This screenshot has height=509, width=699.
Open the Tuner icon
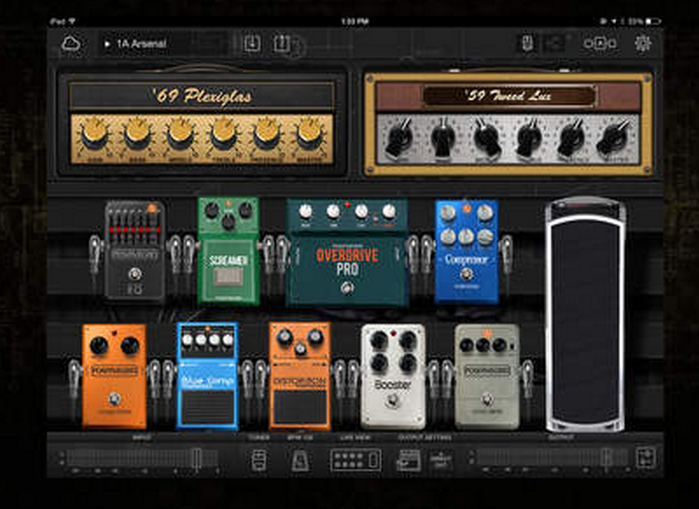(x=259, y=460)
